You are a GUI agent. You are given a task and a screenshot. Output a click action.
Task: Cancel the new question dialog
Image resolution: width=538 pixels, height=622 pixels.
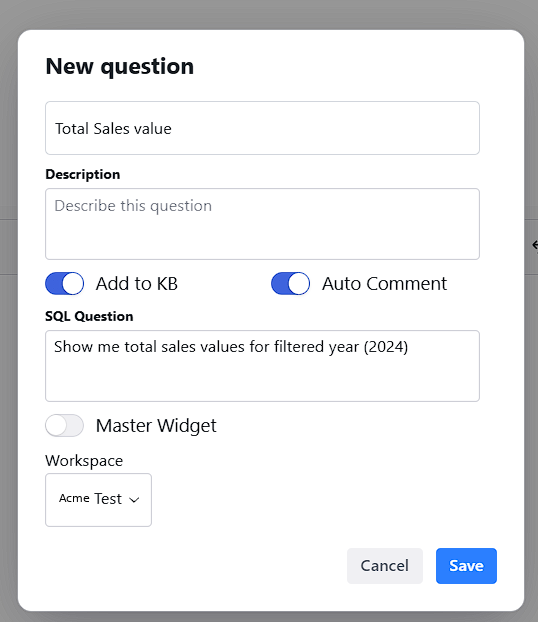384,566
